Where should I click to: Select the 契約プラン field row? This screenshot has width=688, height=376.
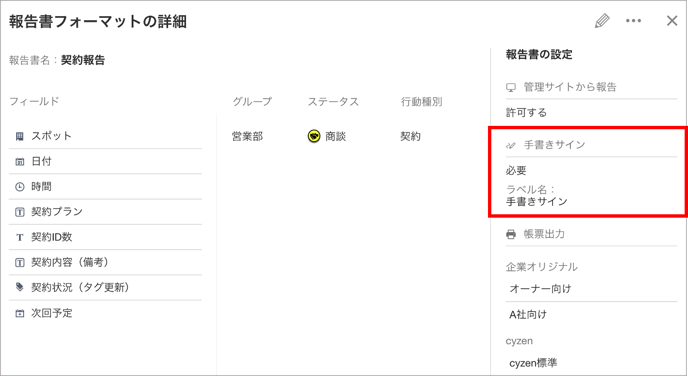(x=105, y=212)
